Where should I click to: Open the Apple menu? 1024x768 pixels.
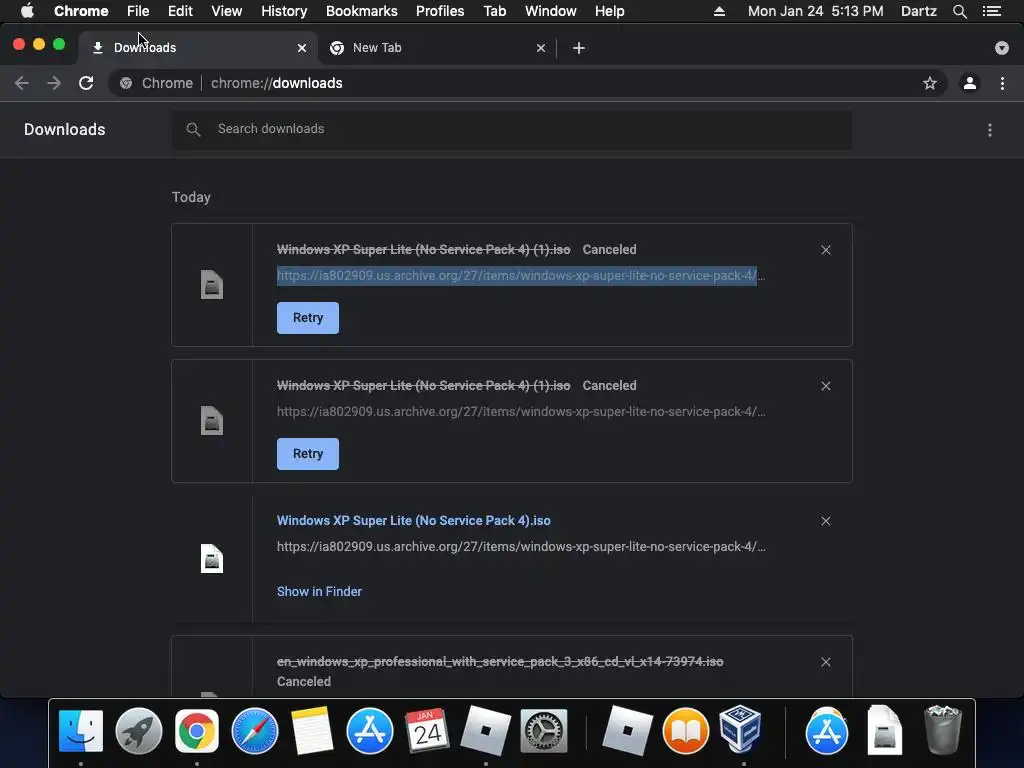pos(27,11)
